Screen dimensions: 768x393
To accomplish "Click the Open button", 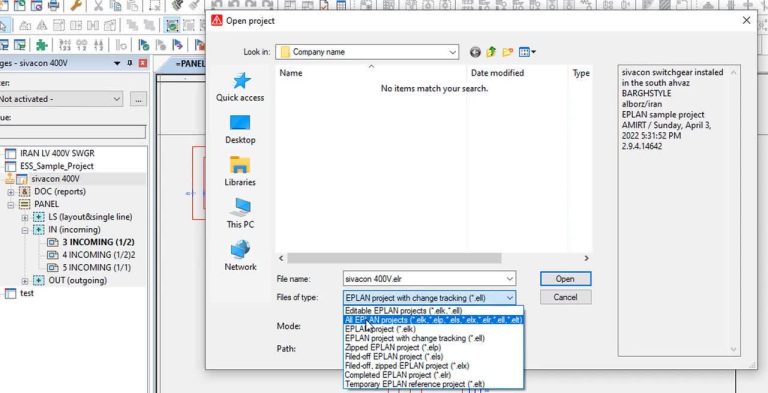I will (x=565, y=279).
